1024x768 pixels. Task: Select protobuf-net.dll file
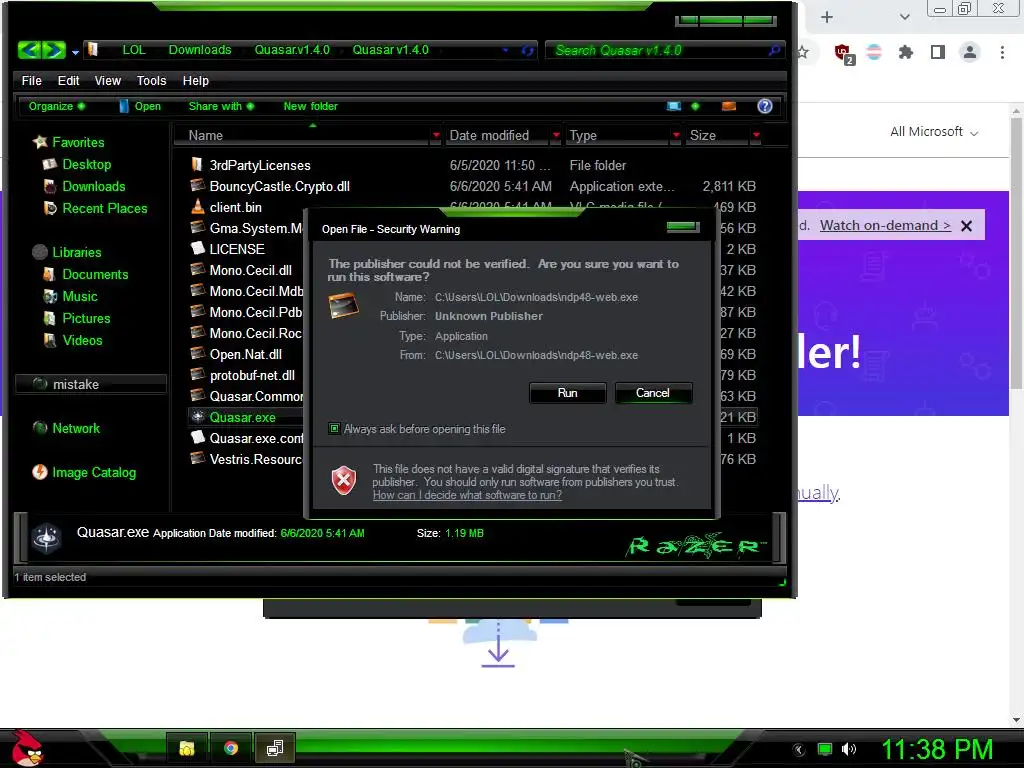coord(252,375)
